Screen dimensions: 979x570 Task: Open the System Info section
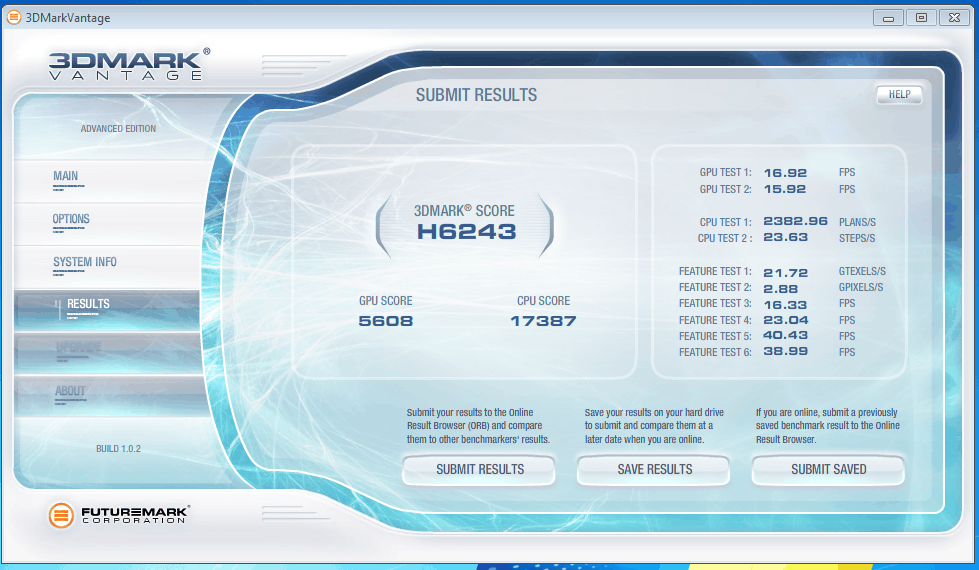pos(107,266)
